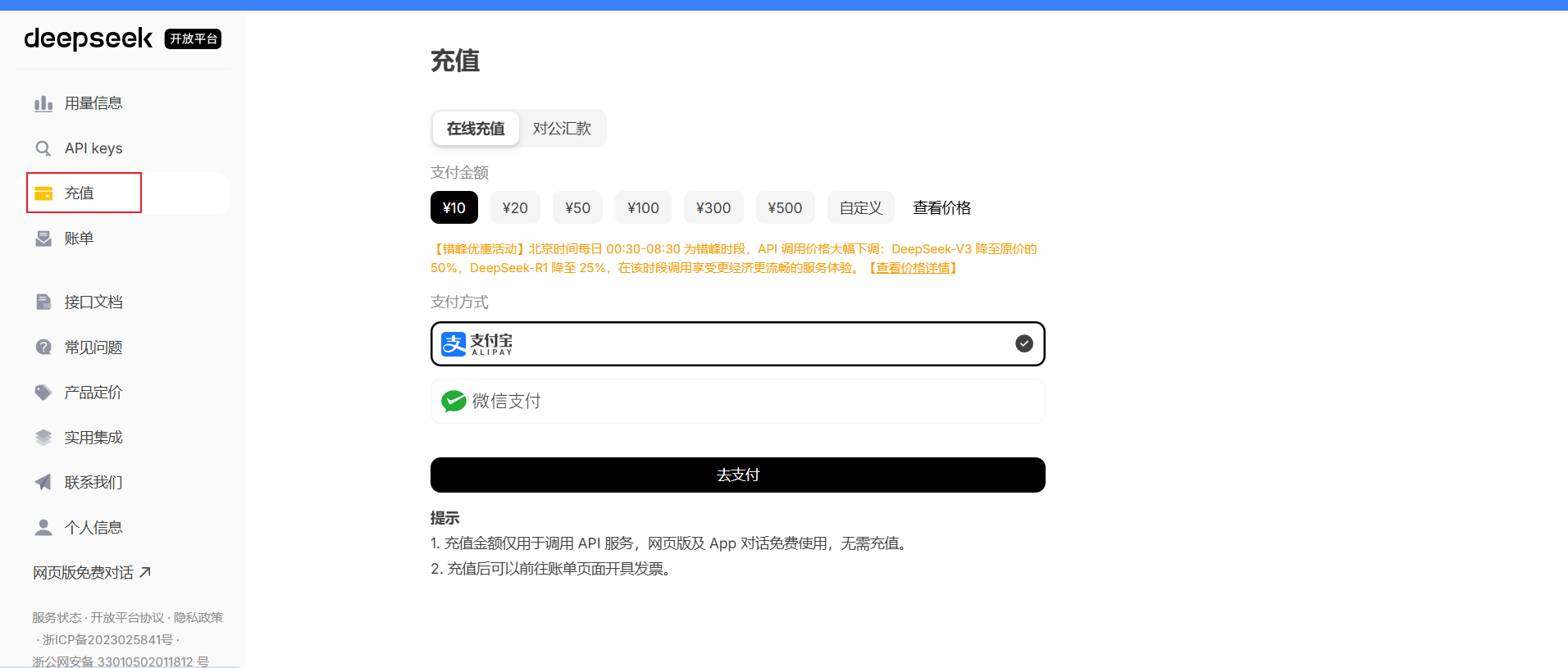The height and width of the screenshot is (668, 1568).
Task: Click the person icon beside 个人信息
Action: 43,527
